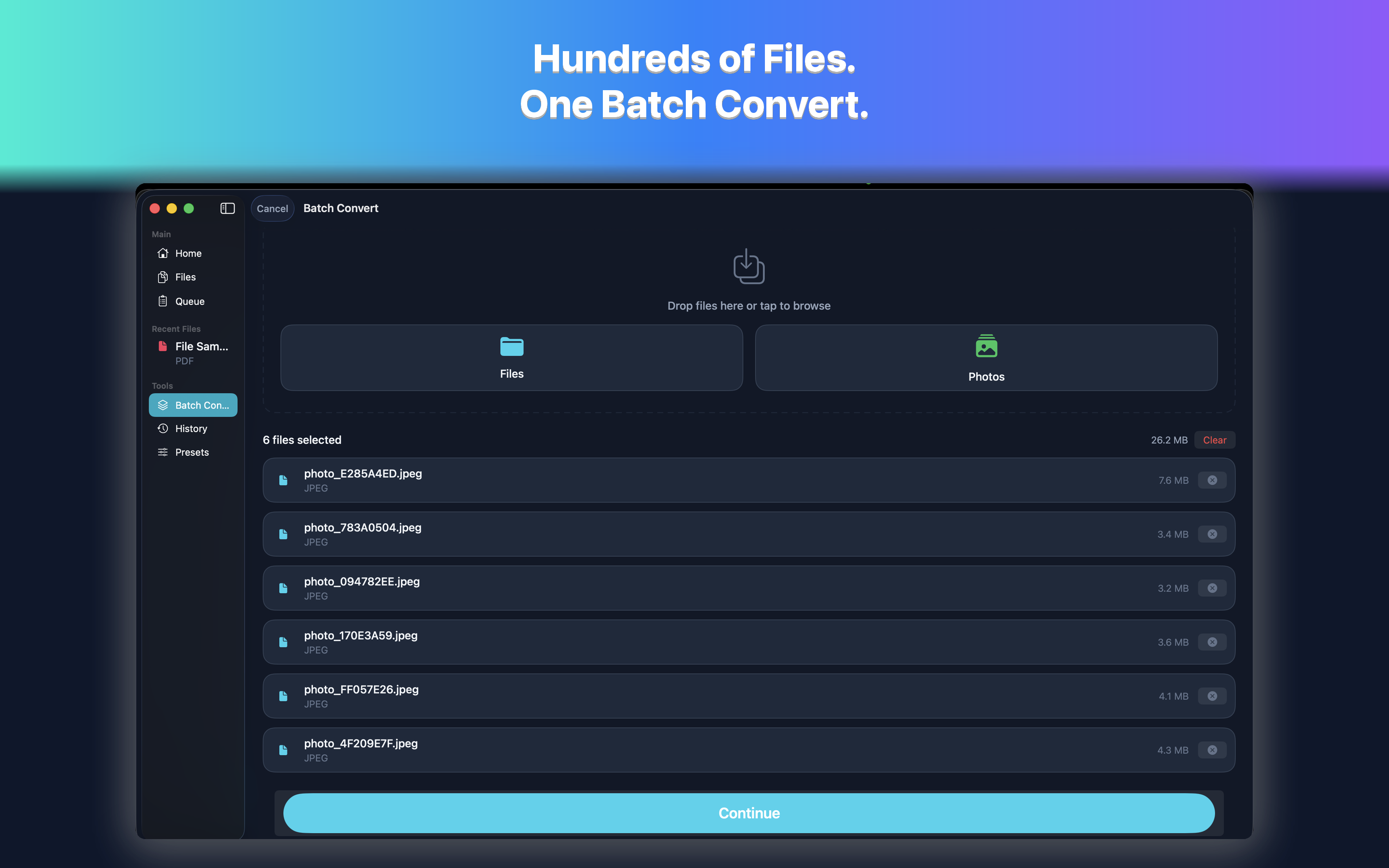Select the photo_E285A4ED.jpeg file name
This screenshot has width=1389, height=868.
363,474
